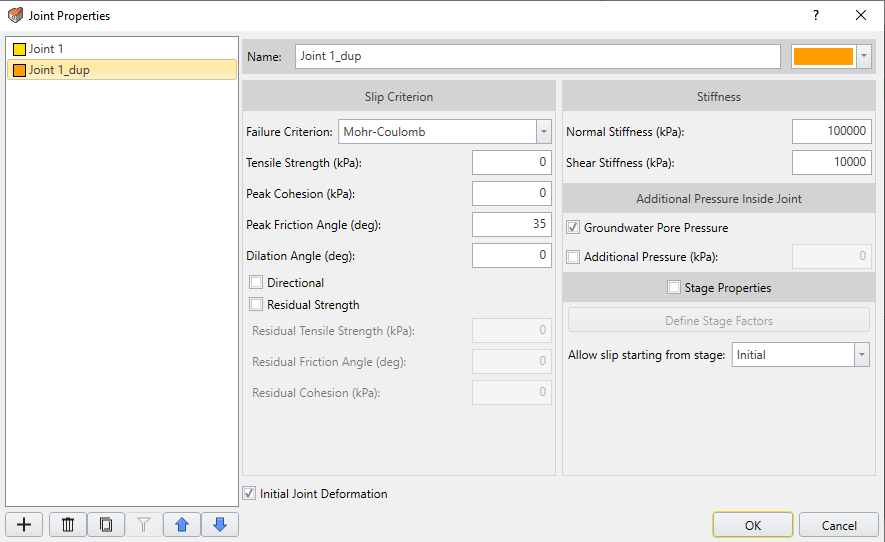Click the Normal Stiffness (kPa) field
This screenshot has width=885, height=542.
point(831,132)
